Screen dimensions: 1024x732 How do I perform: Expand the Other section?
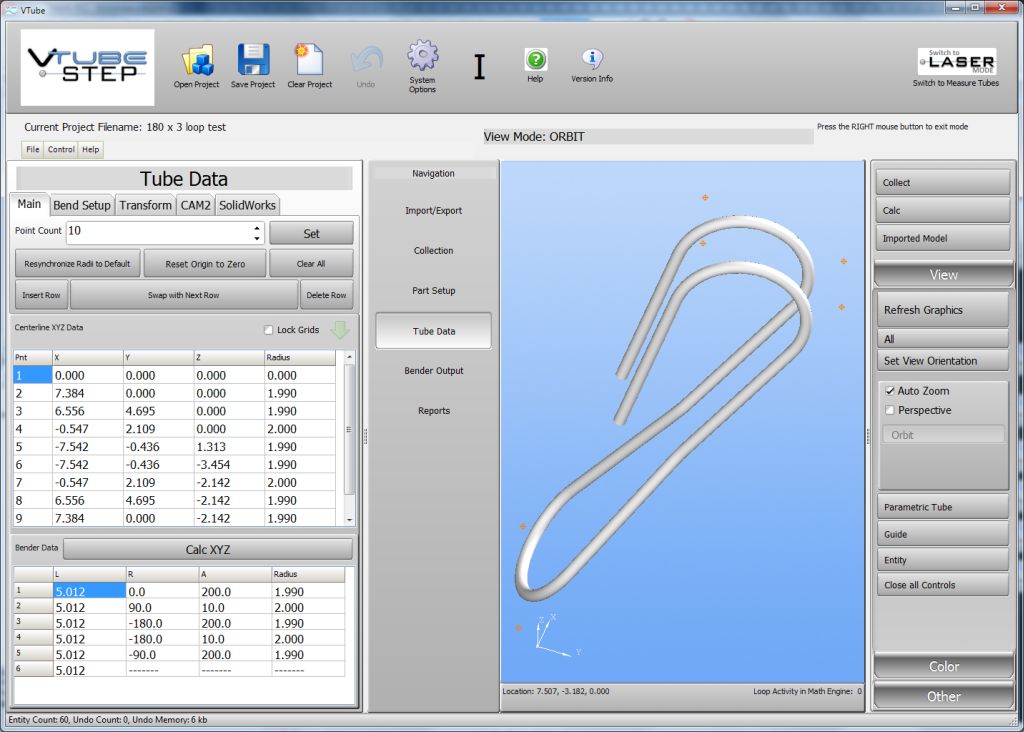click(943, 696)
